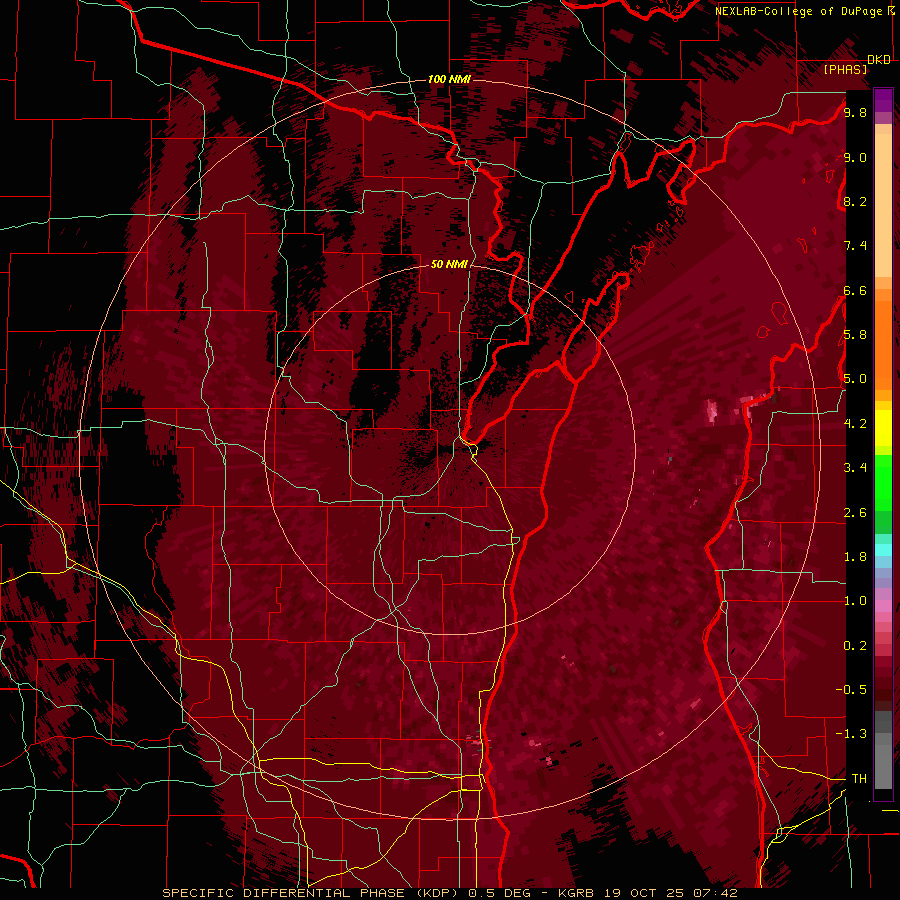Click the 4.2 value on the color scale

pos(855,424)
